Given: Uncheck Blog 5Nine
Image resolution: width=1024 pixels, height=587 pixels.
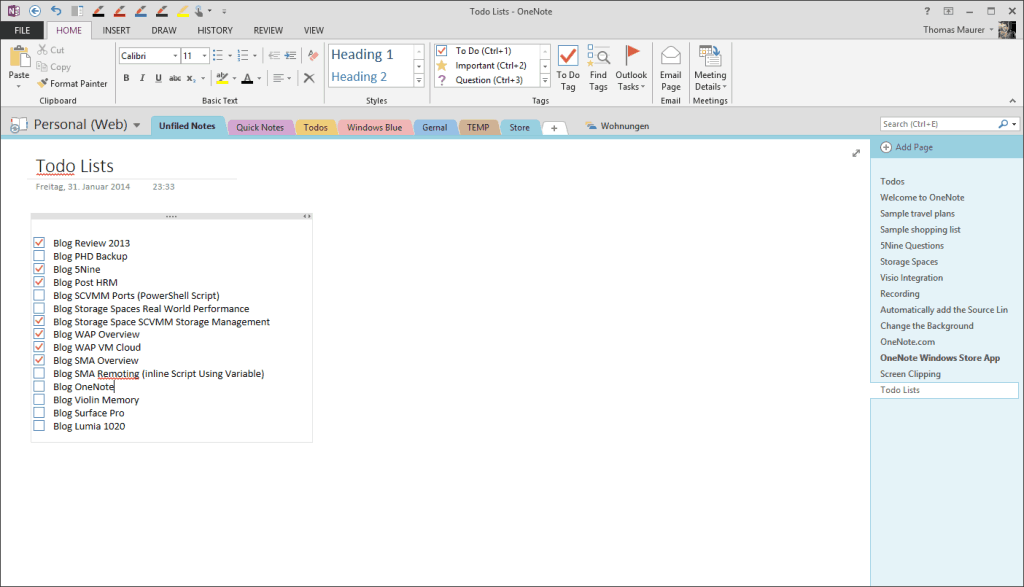Looking at the screenshot, I should [x=39, y=269].
